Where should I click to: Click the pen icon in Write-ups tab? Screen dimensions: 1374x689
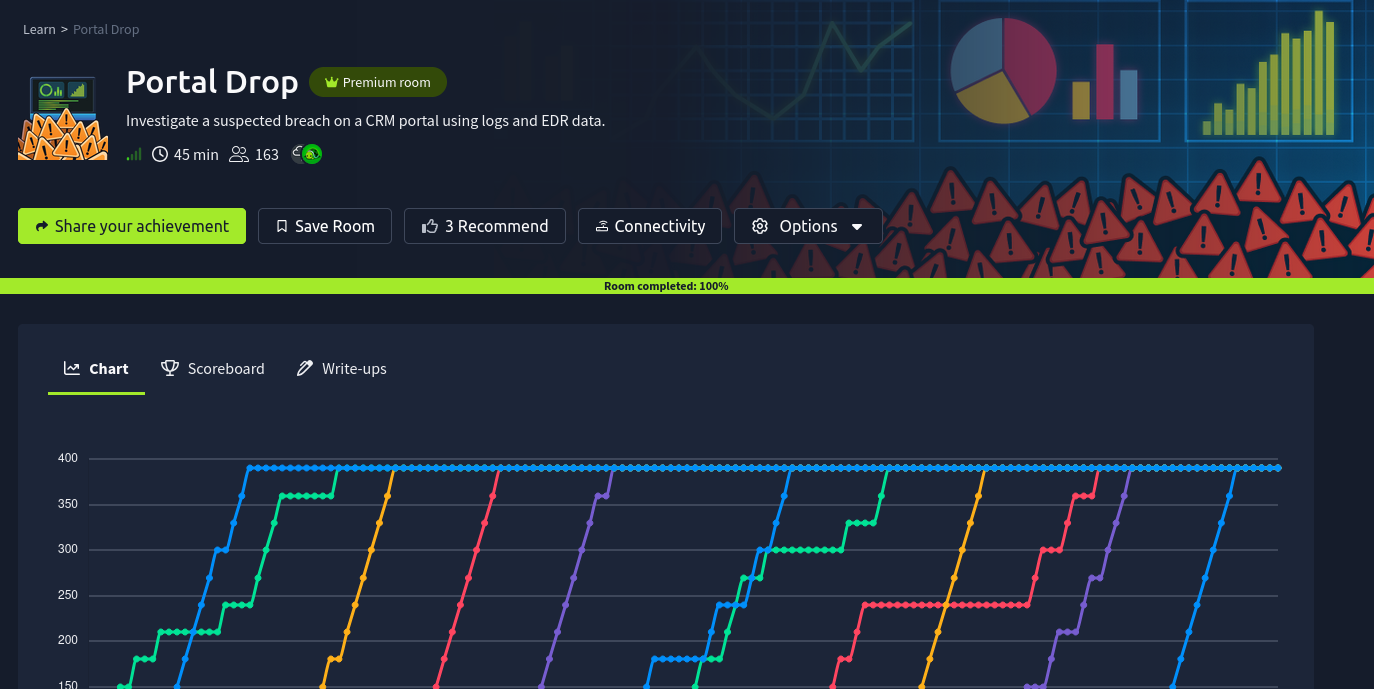305,368
